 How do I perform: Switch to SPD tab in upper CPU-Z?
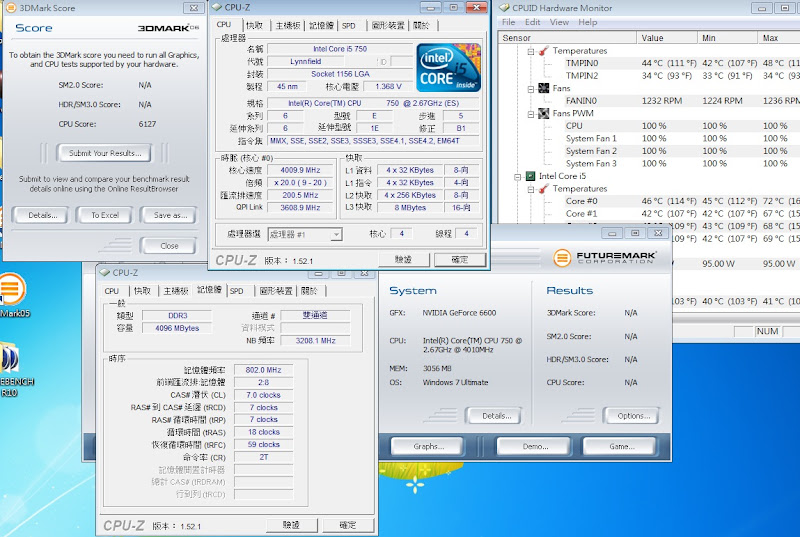(349, 25)
